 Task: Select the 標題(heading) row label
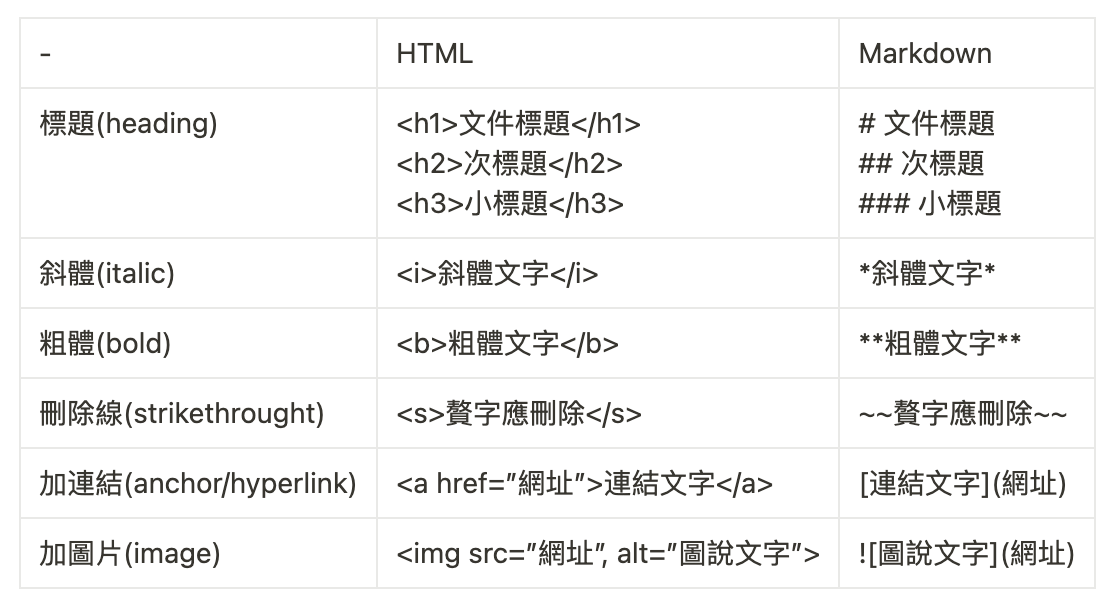[128, 124]
